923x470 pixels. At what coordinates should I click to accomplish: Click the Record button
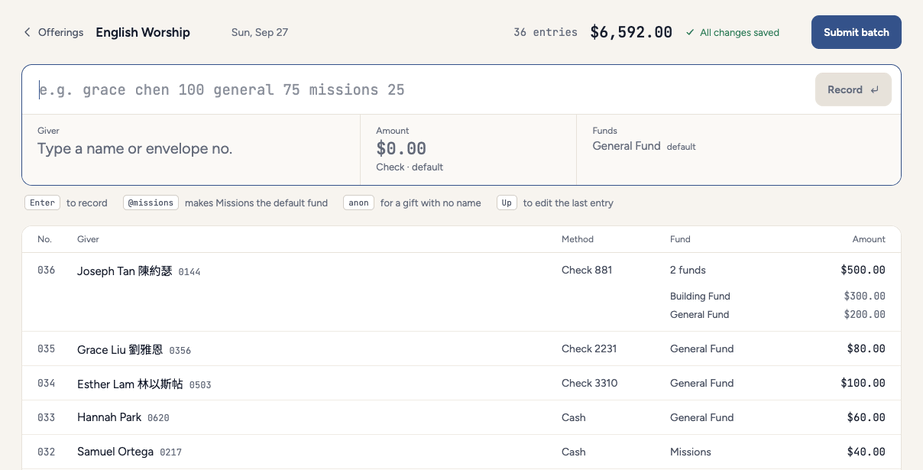coord(853,90)
